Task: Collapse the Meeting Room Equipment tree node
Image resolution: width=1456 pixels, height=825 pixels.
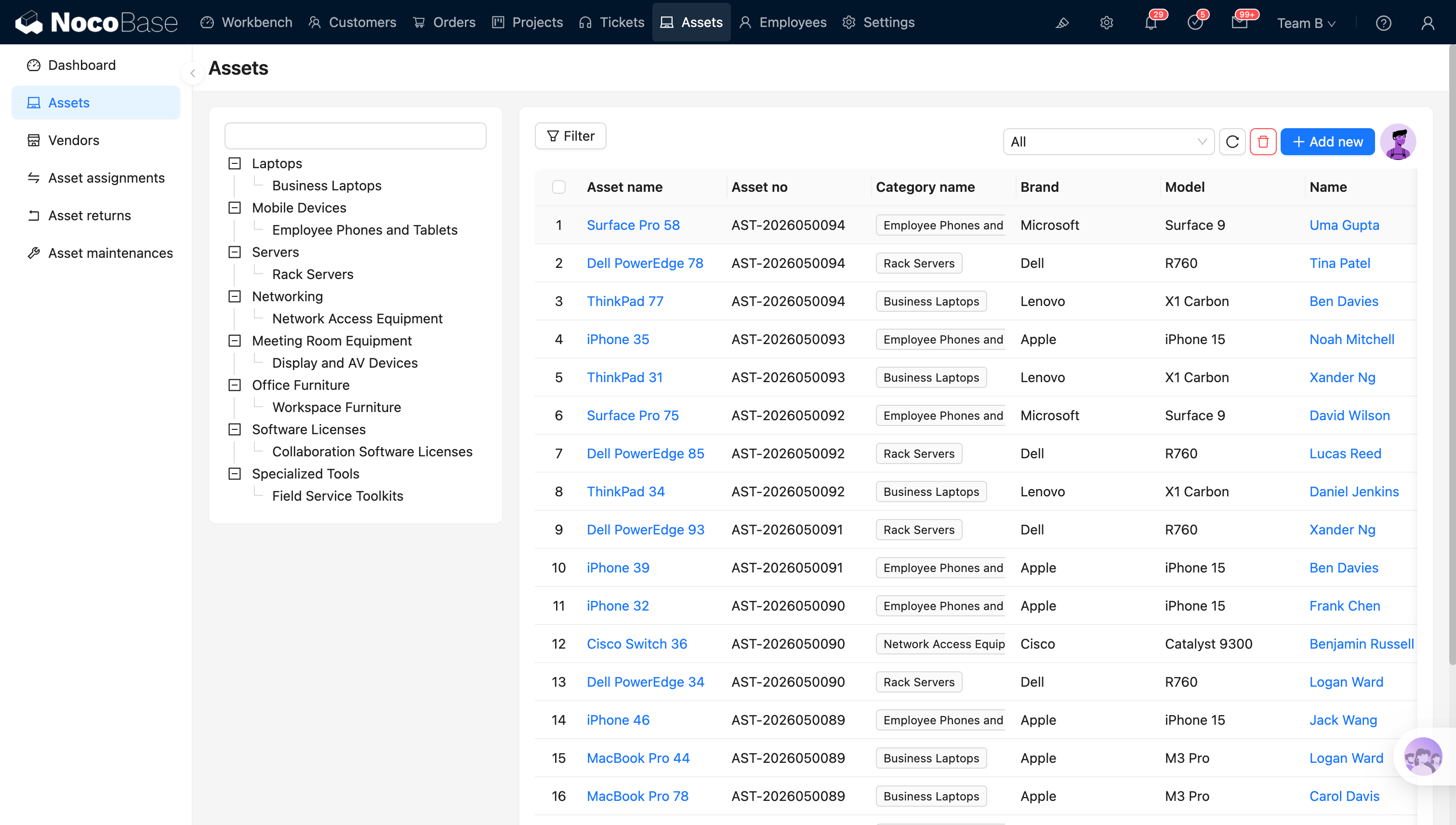Action: [235, 340]
